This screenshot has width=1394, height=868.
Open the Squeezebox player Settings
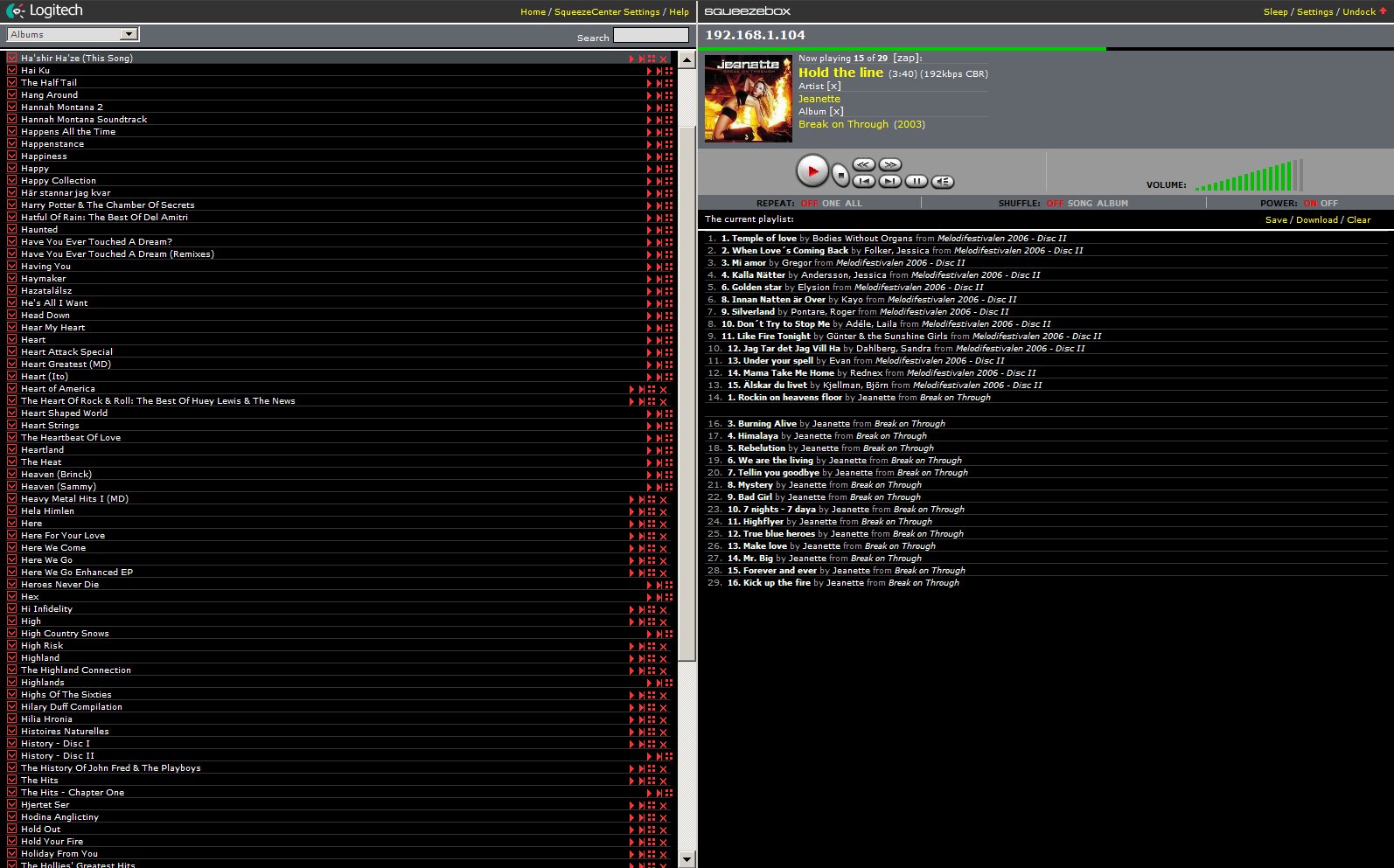pos(1314,12)
